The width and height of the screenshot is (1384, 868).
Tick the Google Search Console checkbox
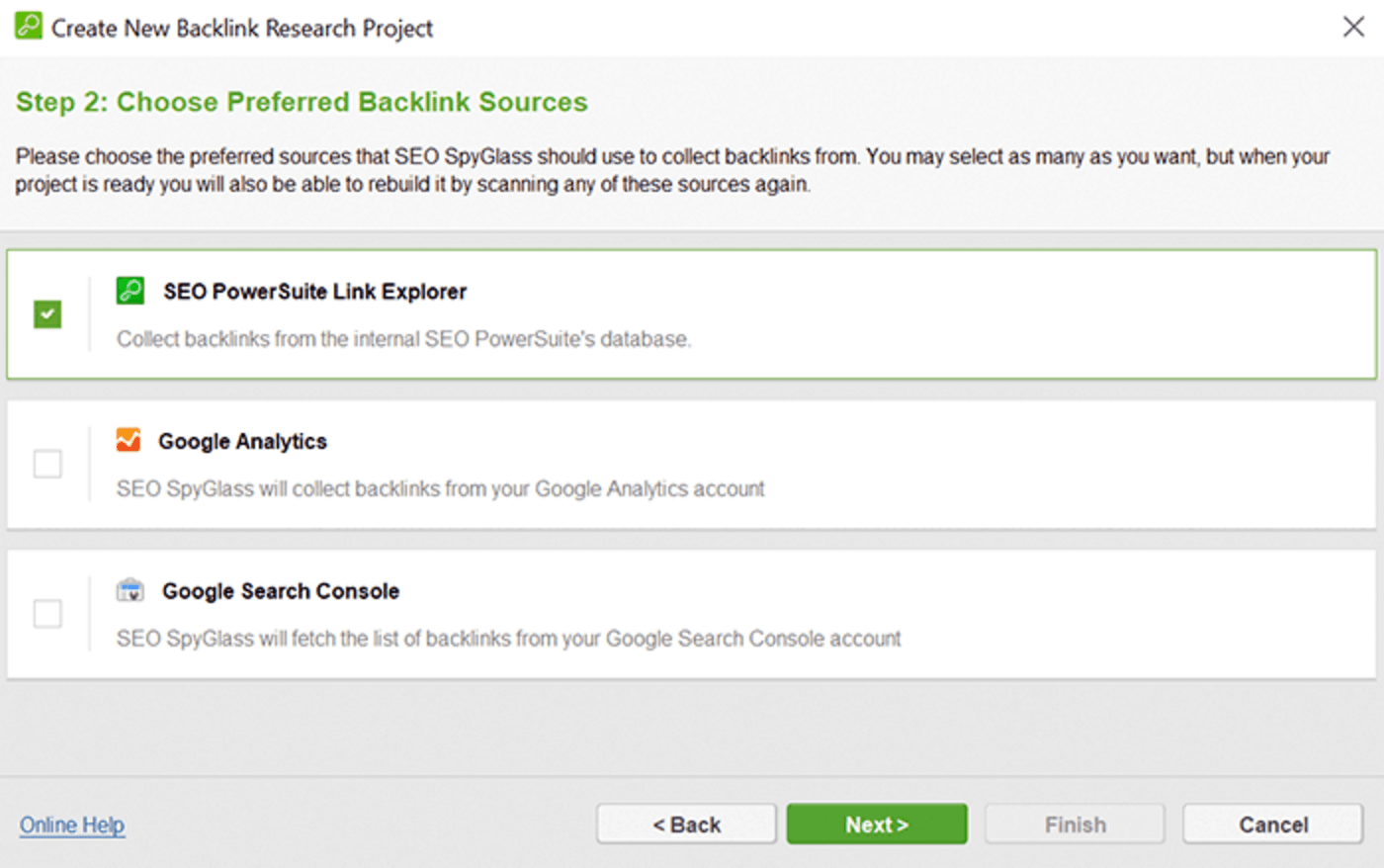(47, 614)
